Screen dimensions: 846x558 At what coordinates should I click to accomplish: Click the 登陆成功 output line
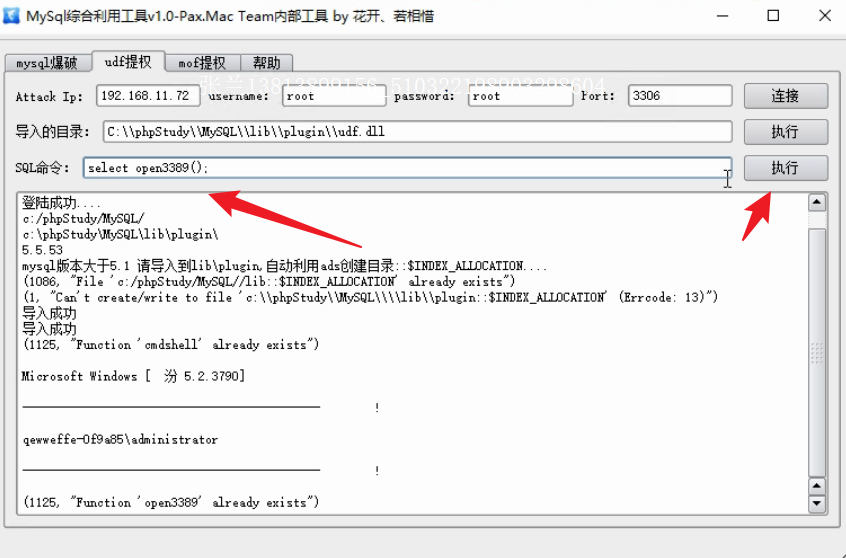click(x=61, y=203)
